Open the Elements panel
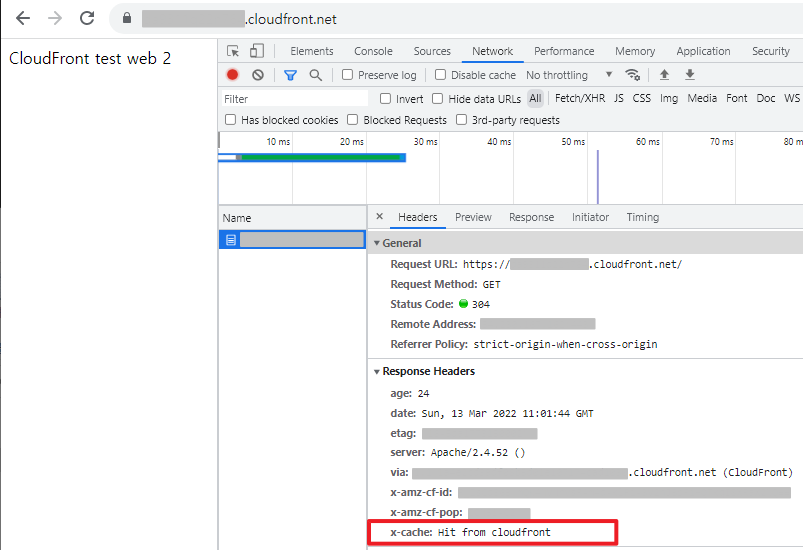The height and width of the screenshot is (550, 803). coord(311,51)
